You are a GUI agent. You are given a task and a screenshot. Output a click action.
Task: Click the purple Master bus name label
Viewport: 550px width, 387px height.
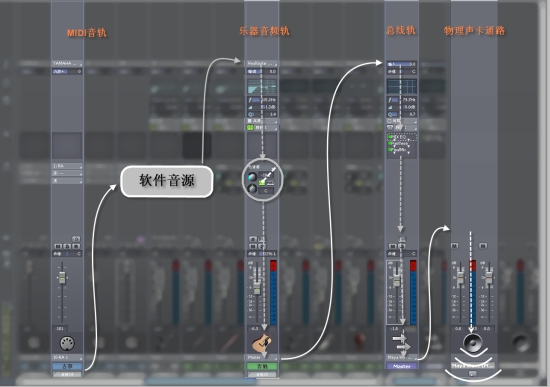click(x=402, y=366)
